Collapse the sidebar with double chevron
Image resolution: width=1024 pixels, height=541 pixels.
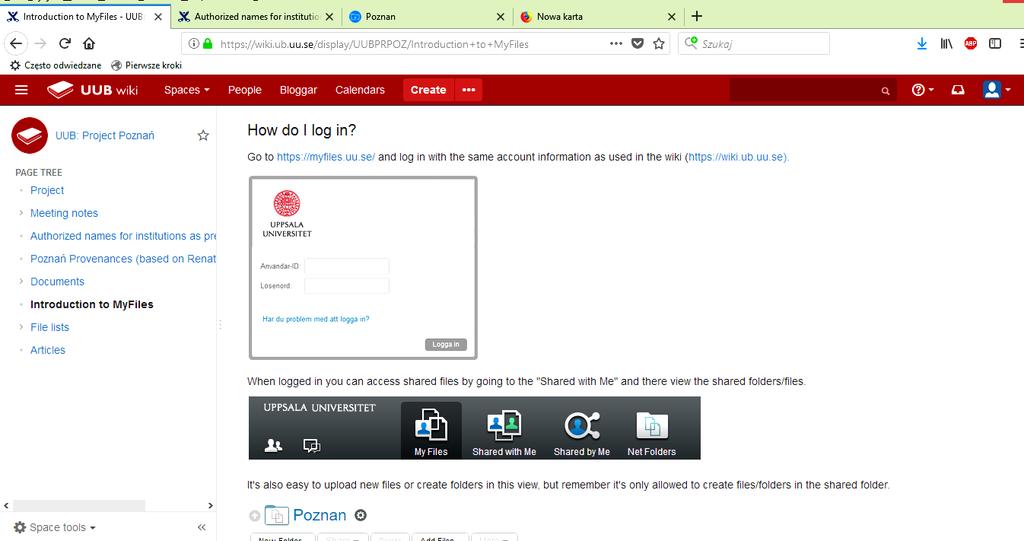click(x=202, y=527)
